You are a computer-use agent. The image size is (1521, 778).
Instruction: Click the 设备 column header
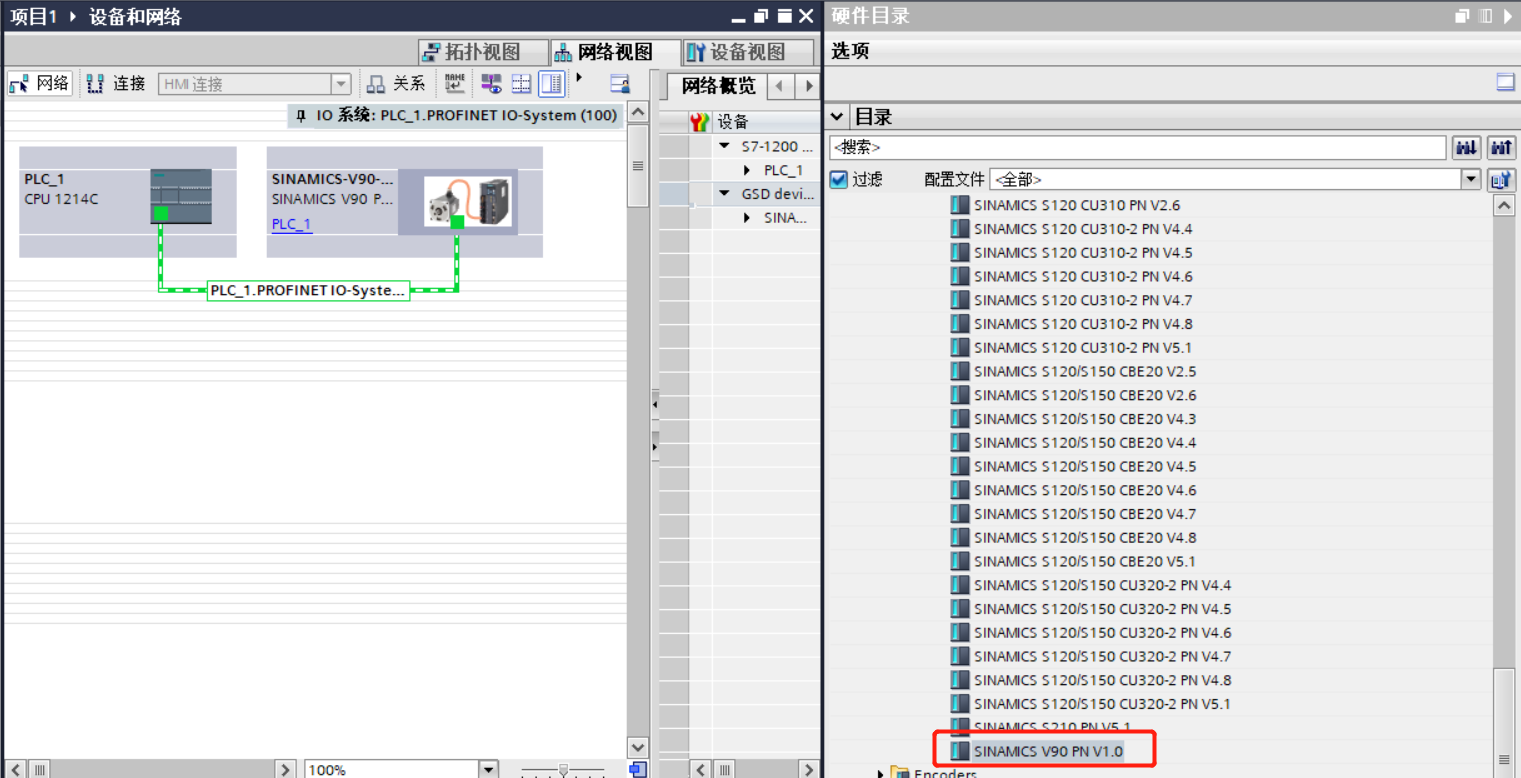point(766,121)
